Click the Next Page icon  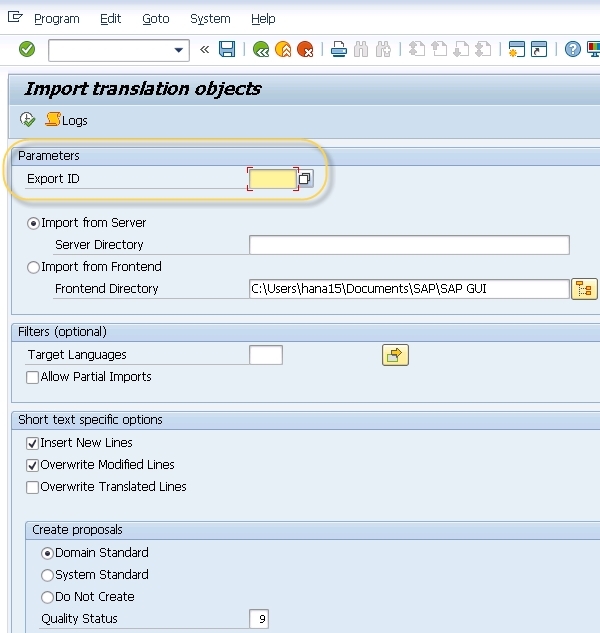(461, 50)
